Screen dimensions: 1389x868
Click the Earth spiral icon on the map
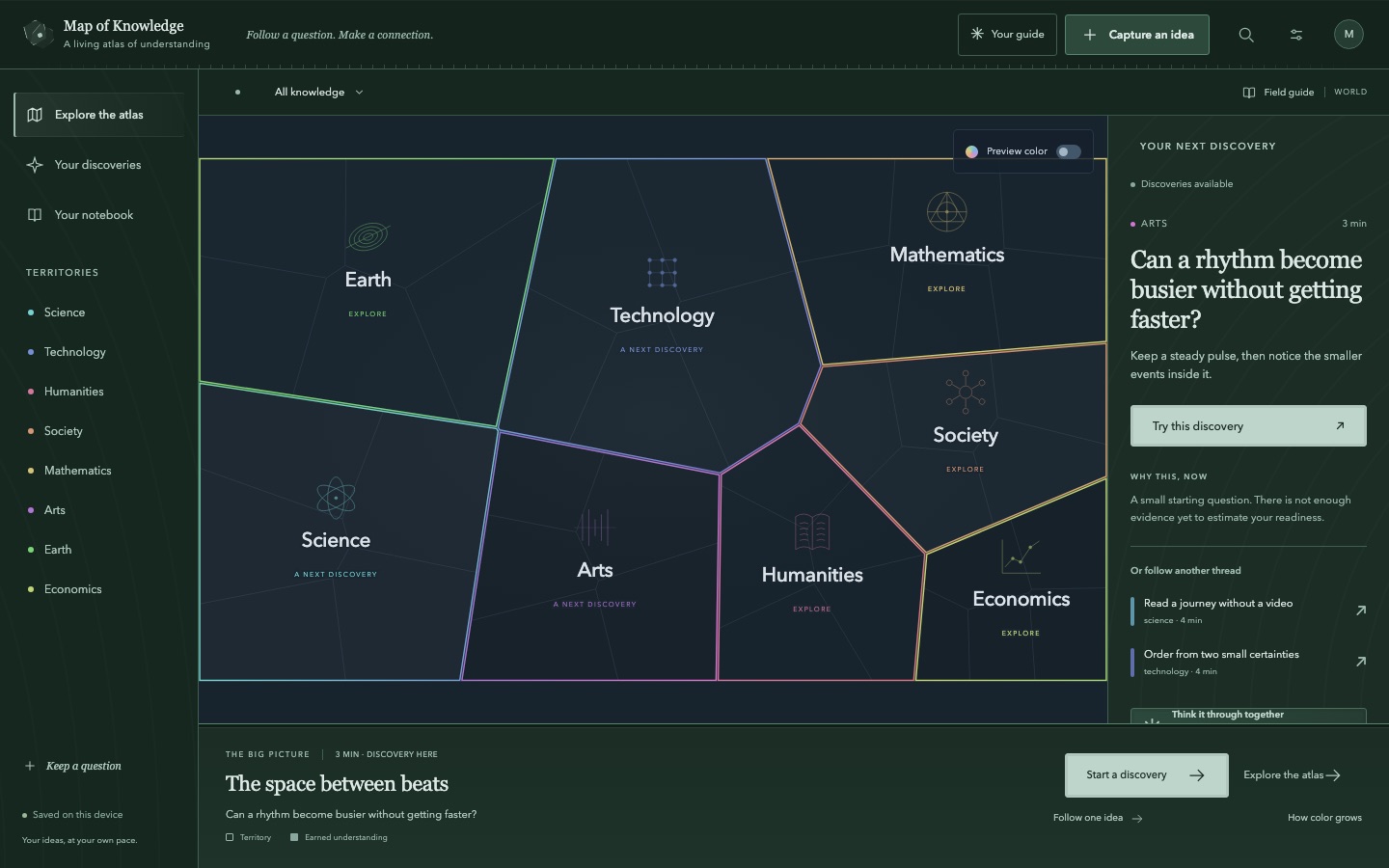(x=368, y=236)
